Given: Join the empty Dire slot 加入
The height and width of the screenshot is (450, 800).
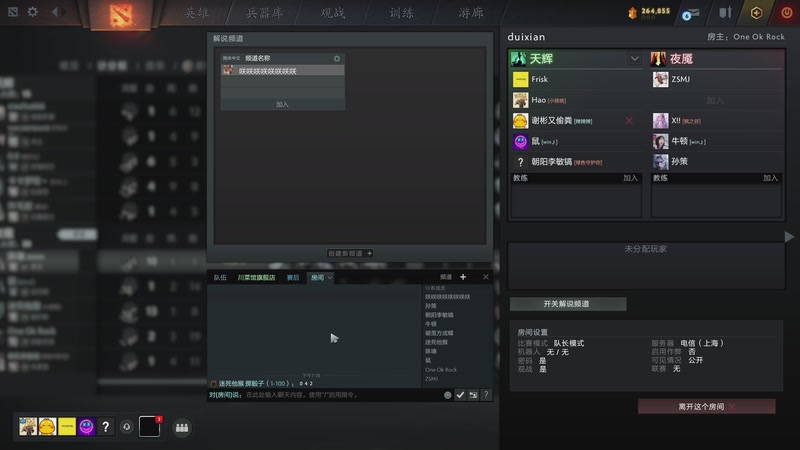Looking at the screenshot, I should (715, 101).
